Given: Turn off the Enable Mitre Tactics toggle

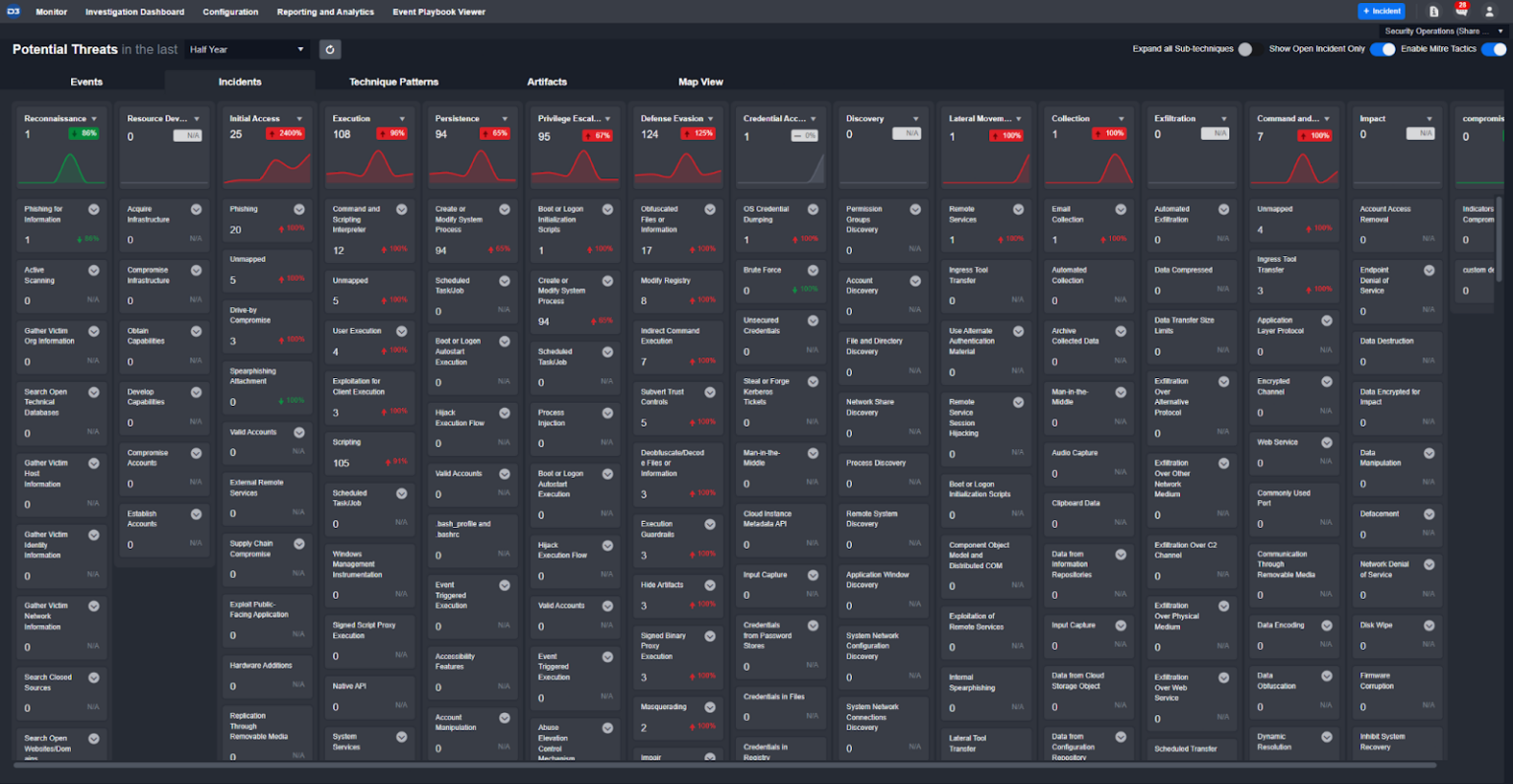Looking at the screenshot, I should (x=1493, y=49).
